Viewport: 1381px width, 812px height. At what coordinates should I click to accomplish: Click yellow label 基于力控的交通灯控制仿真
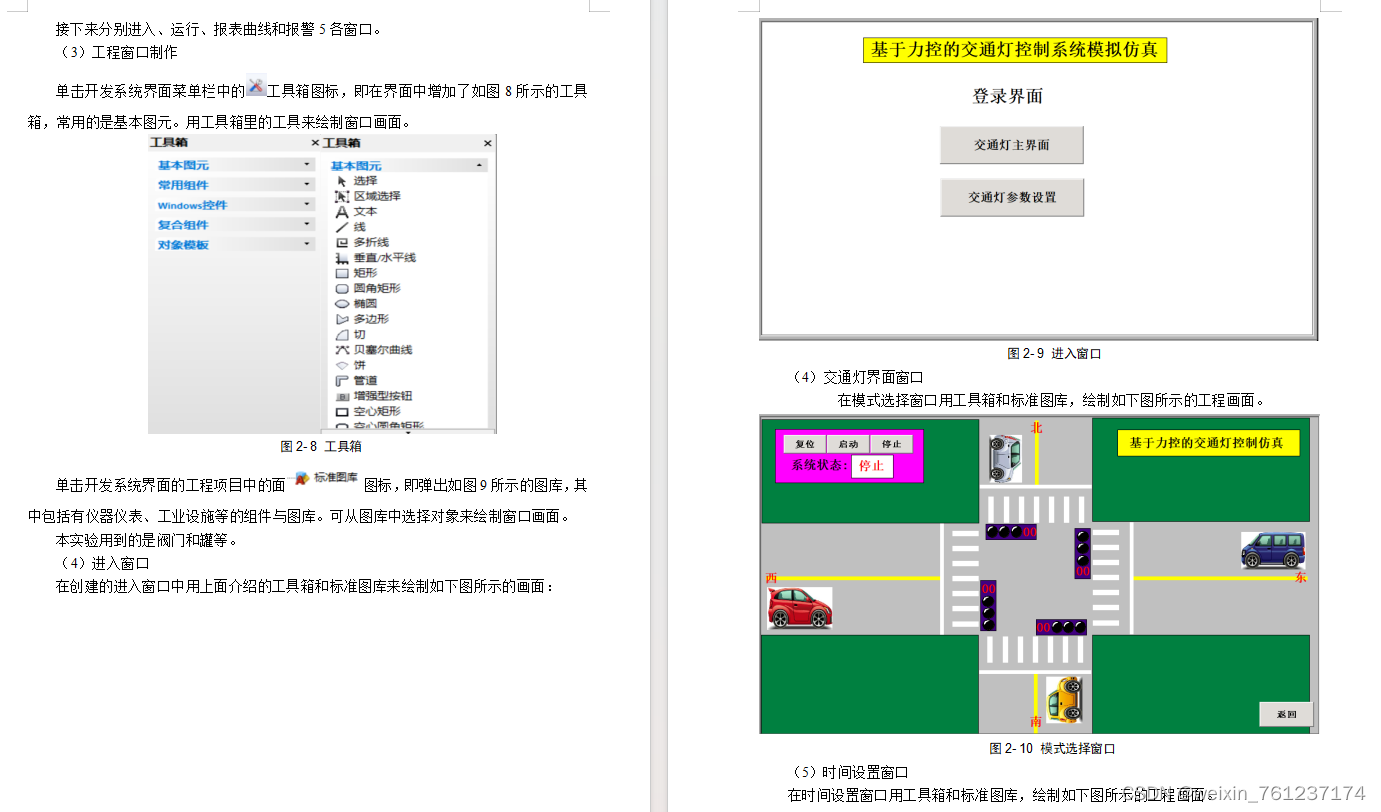(1208, 443)
